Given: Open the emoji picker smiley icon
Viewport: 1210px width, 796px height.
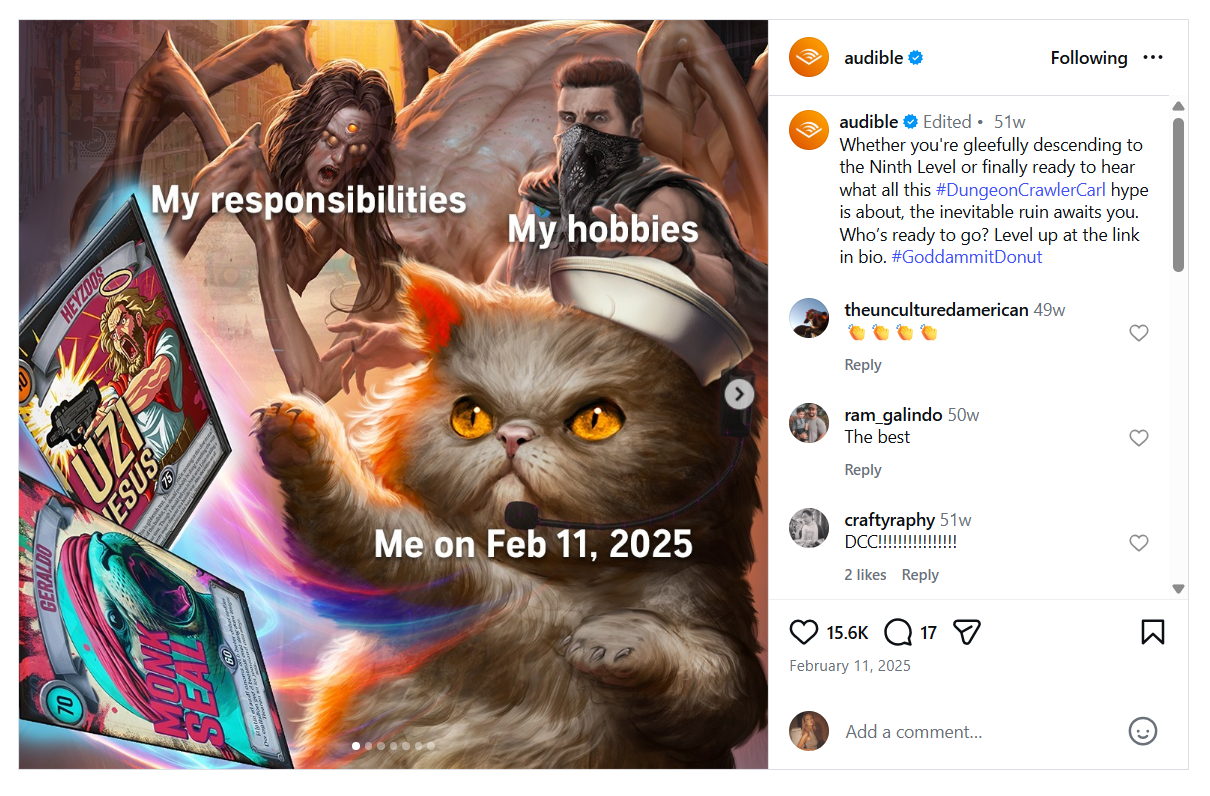Looking at the screenshot, I should [x=1142, y=731].
